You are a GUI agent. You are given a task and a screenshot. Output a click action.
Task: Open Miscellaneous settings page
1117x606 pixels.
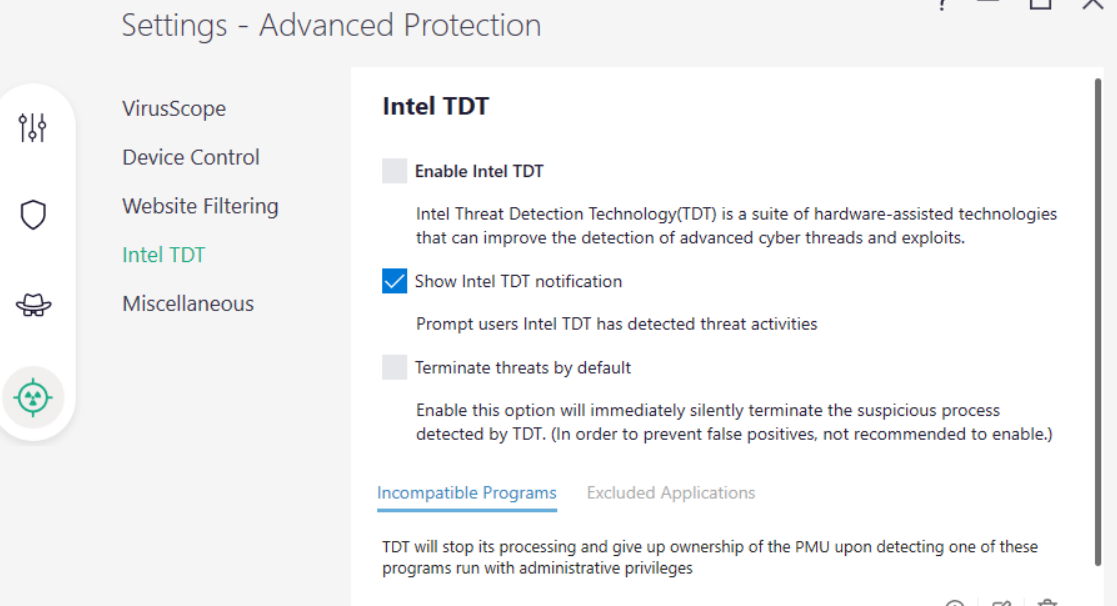[x=188, y=303]
